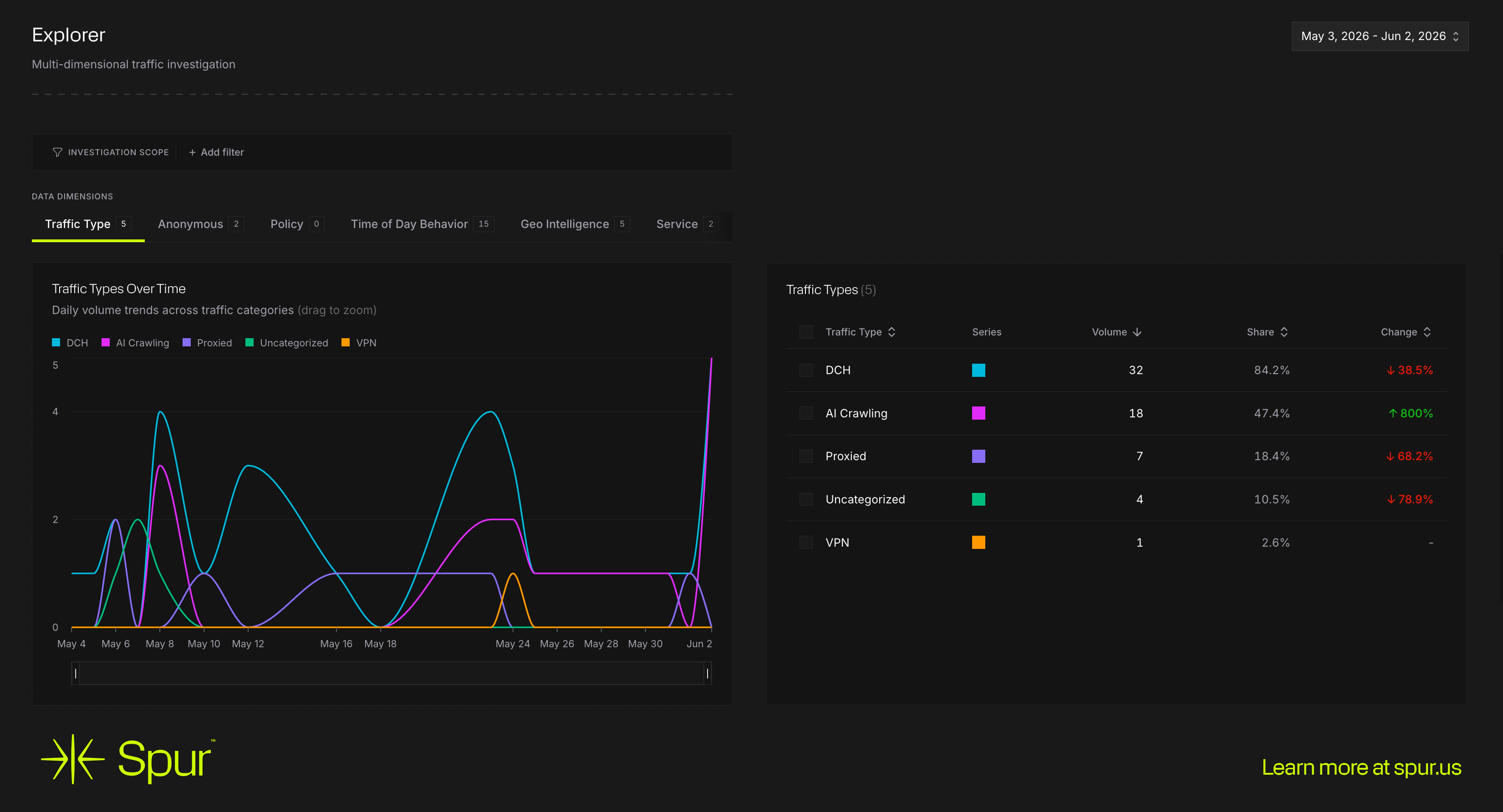Viewport: 1503px width, 812px height.
Task: Click the Uncategorized 78.9% change value
Action: coord(1409,499)
